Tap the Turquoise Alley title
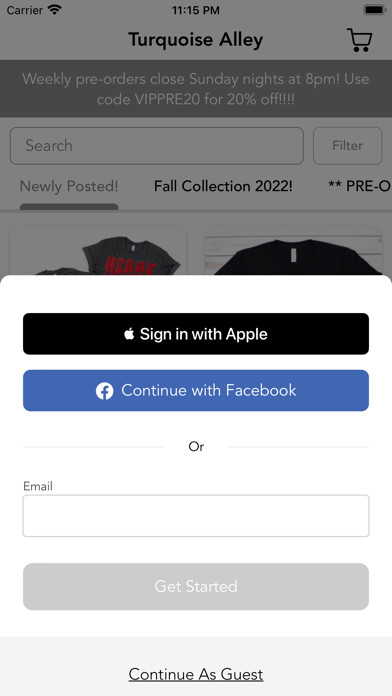 coord(196,40)
